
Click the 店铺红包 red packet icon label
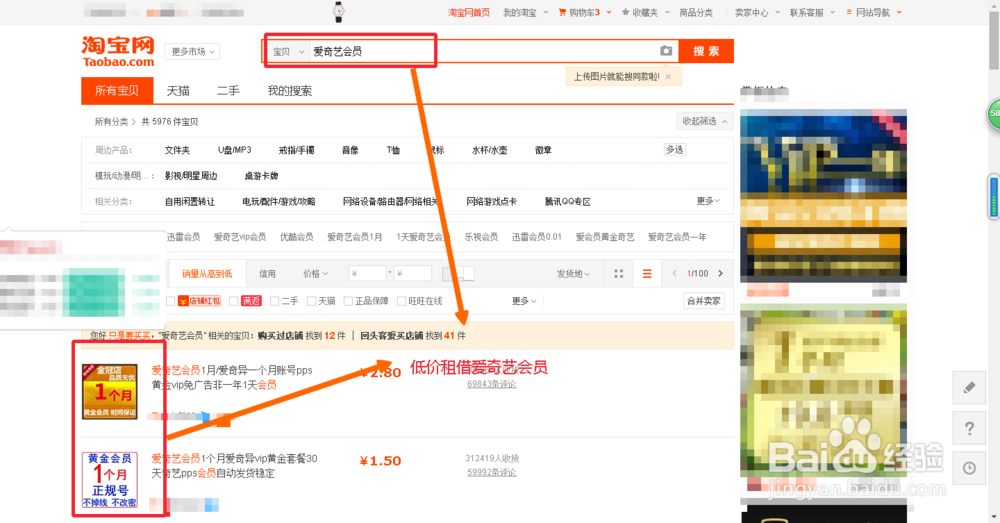199,301
